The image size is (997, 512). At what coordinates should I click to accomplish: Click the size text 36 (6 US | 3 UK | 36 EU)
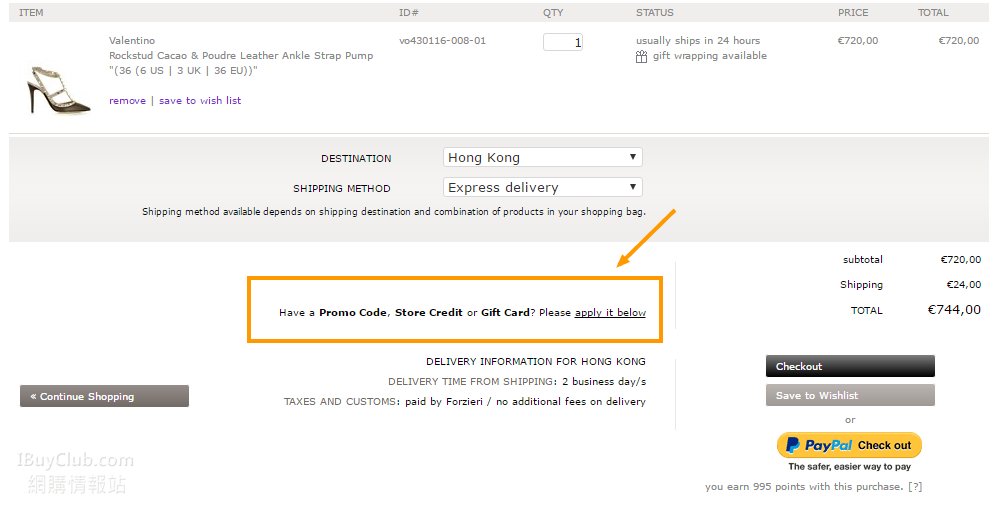[x=183, y=71]
